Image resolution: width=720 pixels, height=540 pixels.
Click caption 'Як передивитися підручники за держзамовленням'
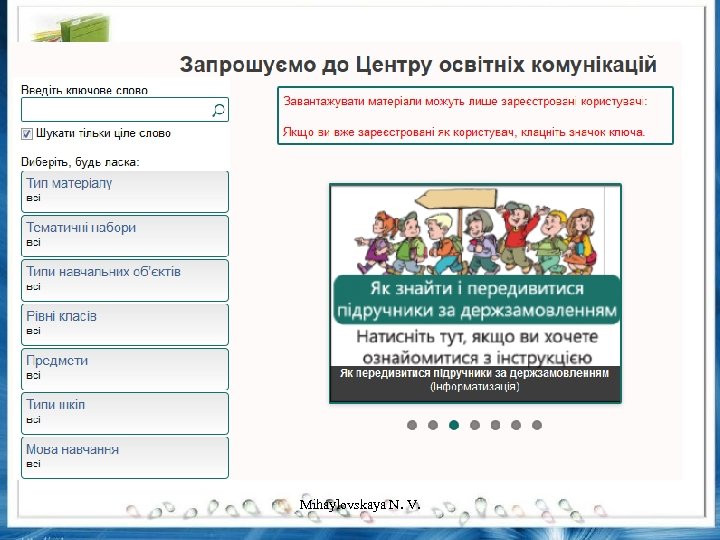[x=474, y=373]
